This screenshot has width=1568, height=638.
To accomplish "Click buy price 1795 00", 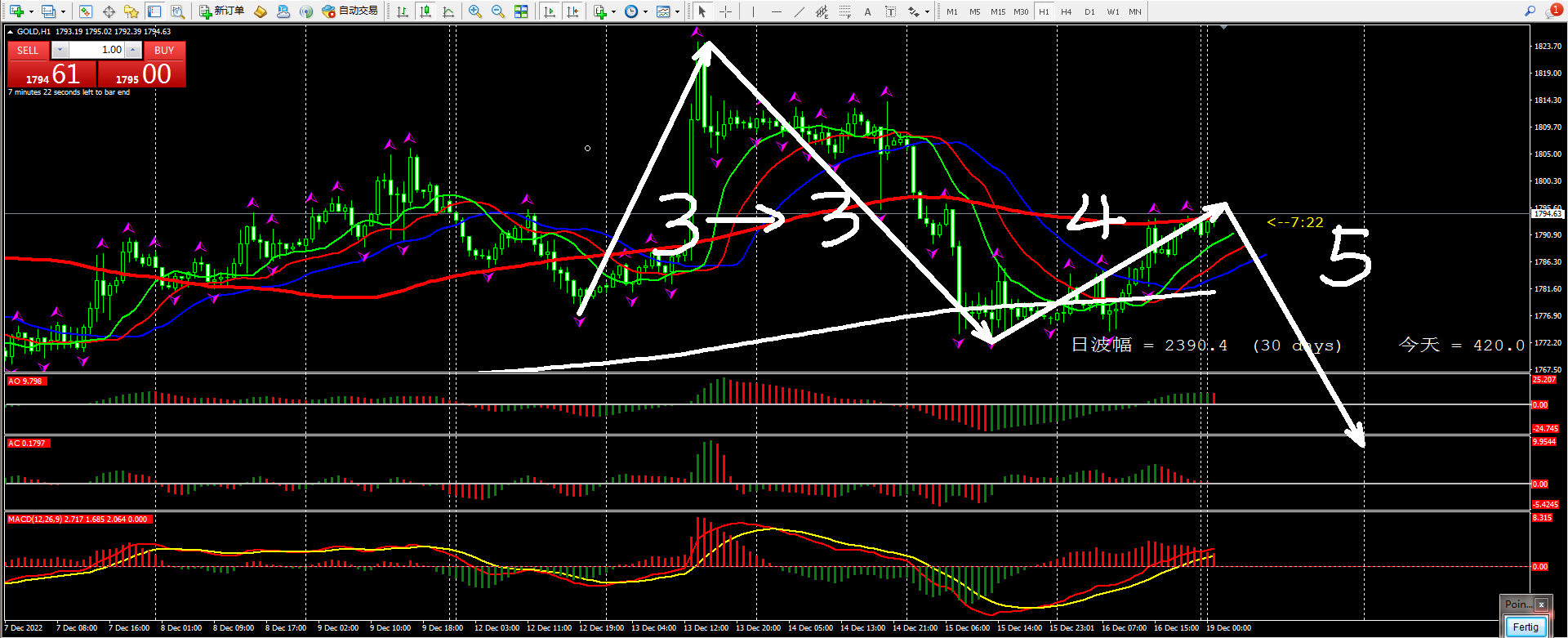I will point(142,74).
